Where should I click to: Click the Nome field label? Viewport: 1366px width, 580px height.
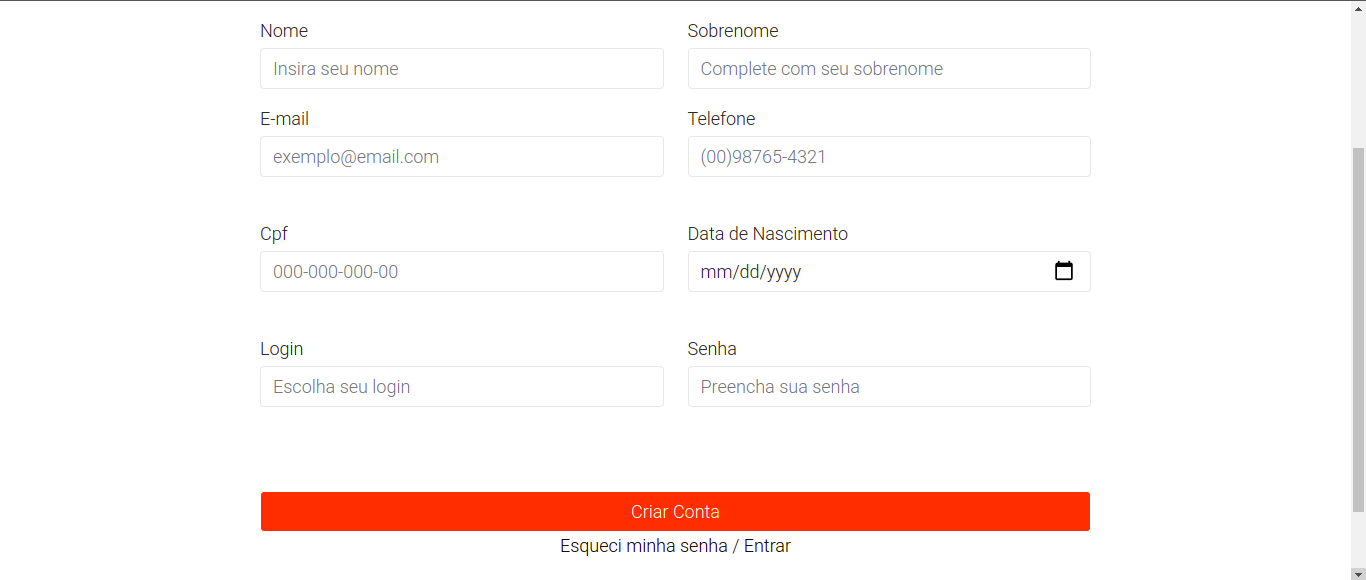(284, 31)
